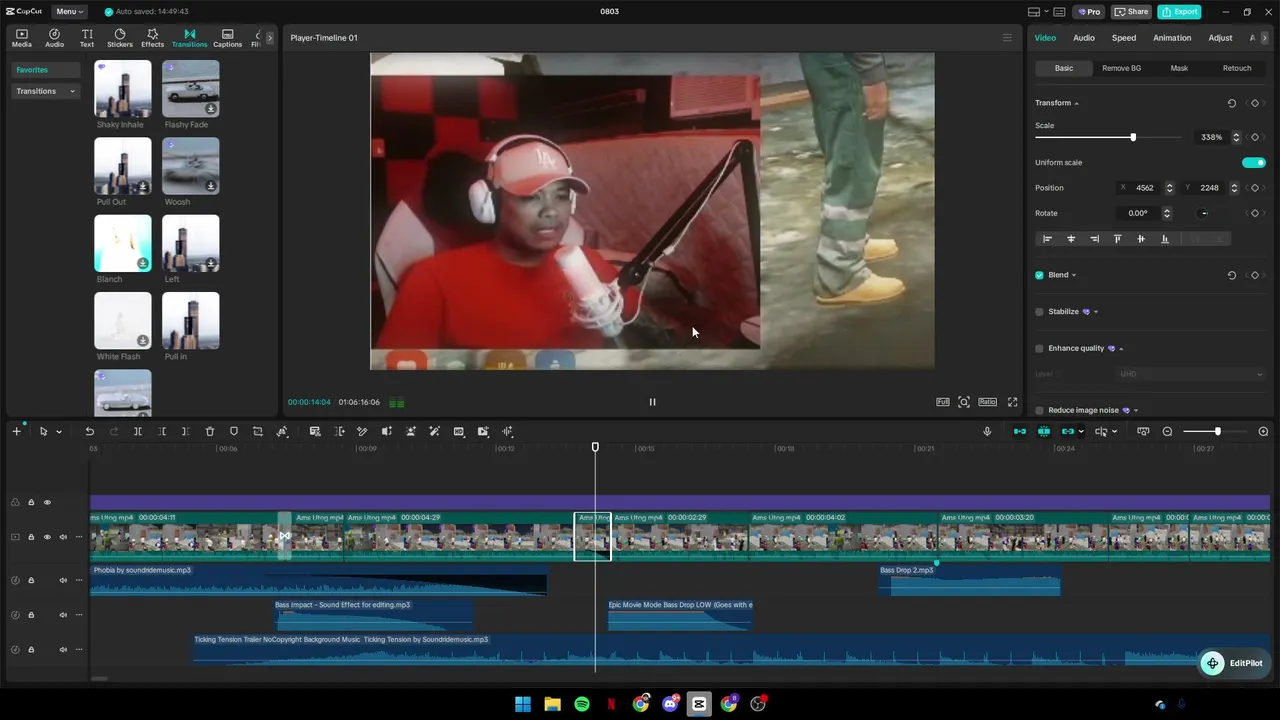
Task: Click the Share button
Action: (1131, 12)
